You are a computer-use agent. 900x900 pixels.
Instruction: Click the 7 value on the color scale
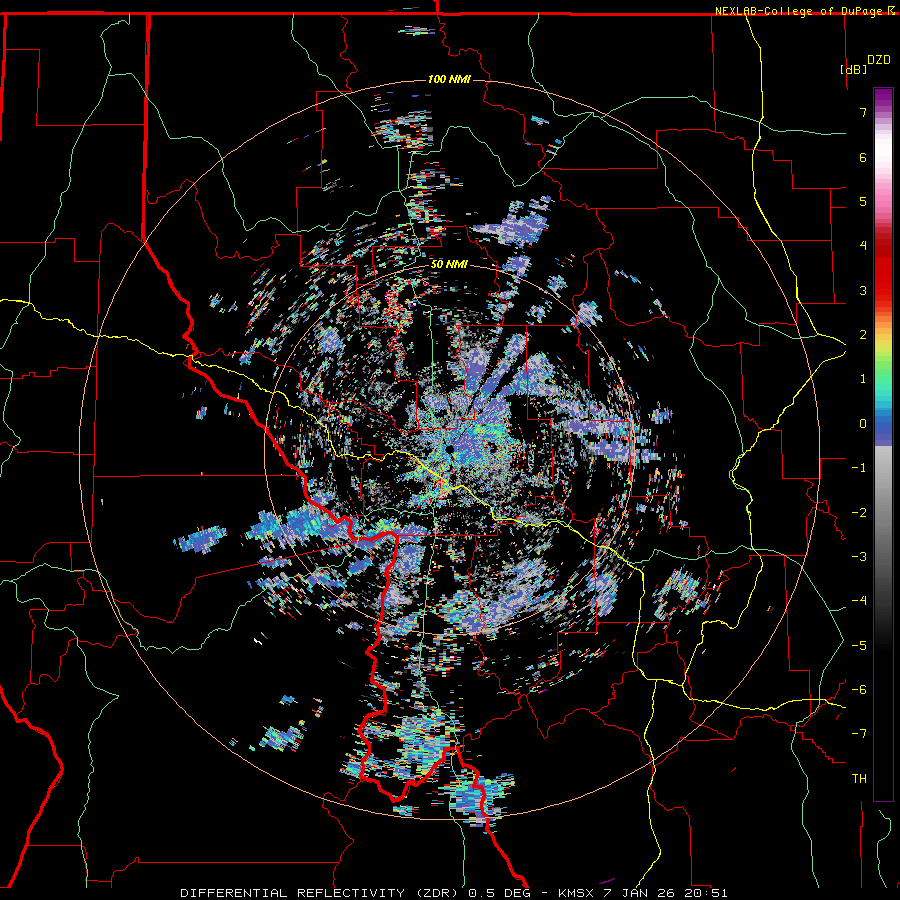863,112
